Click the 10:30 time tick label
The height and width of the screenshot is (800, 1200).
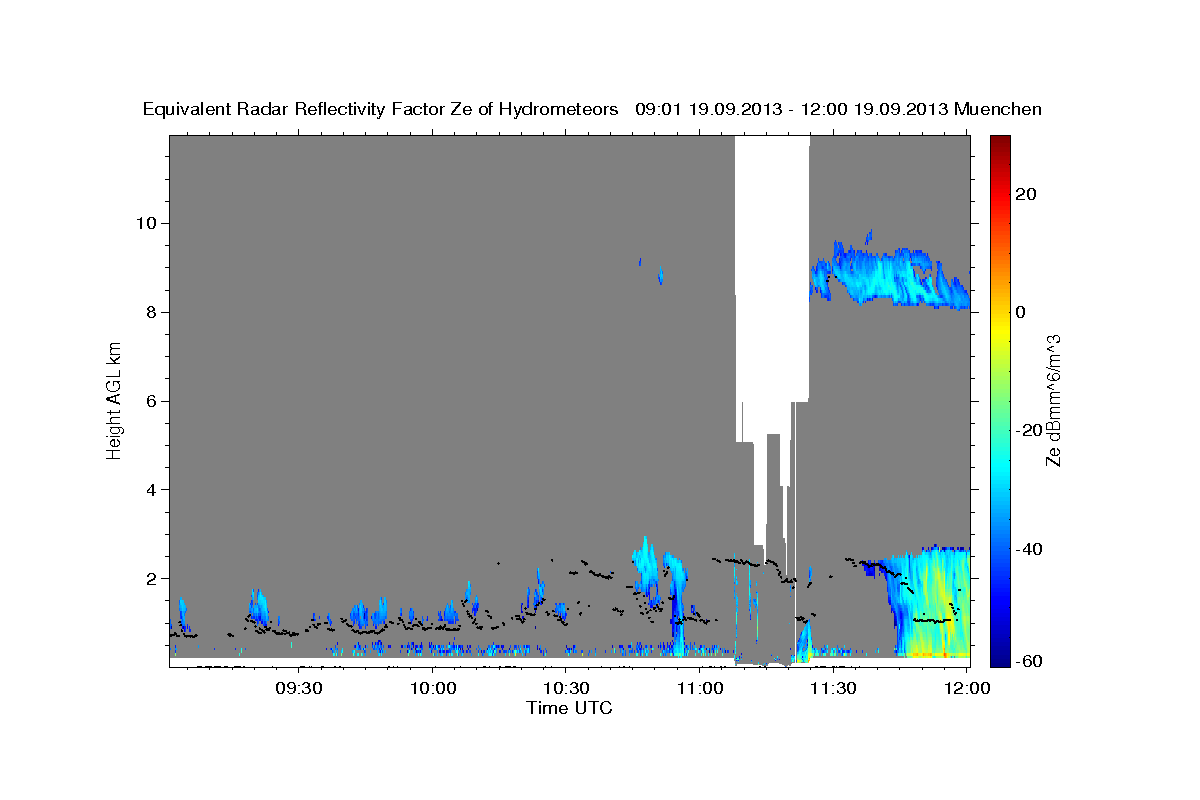pos(566,688)
